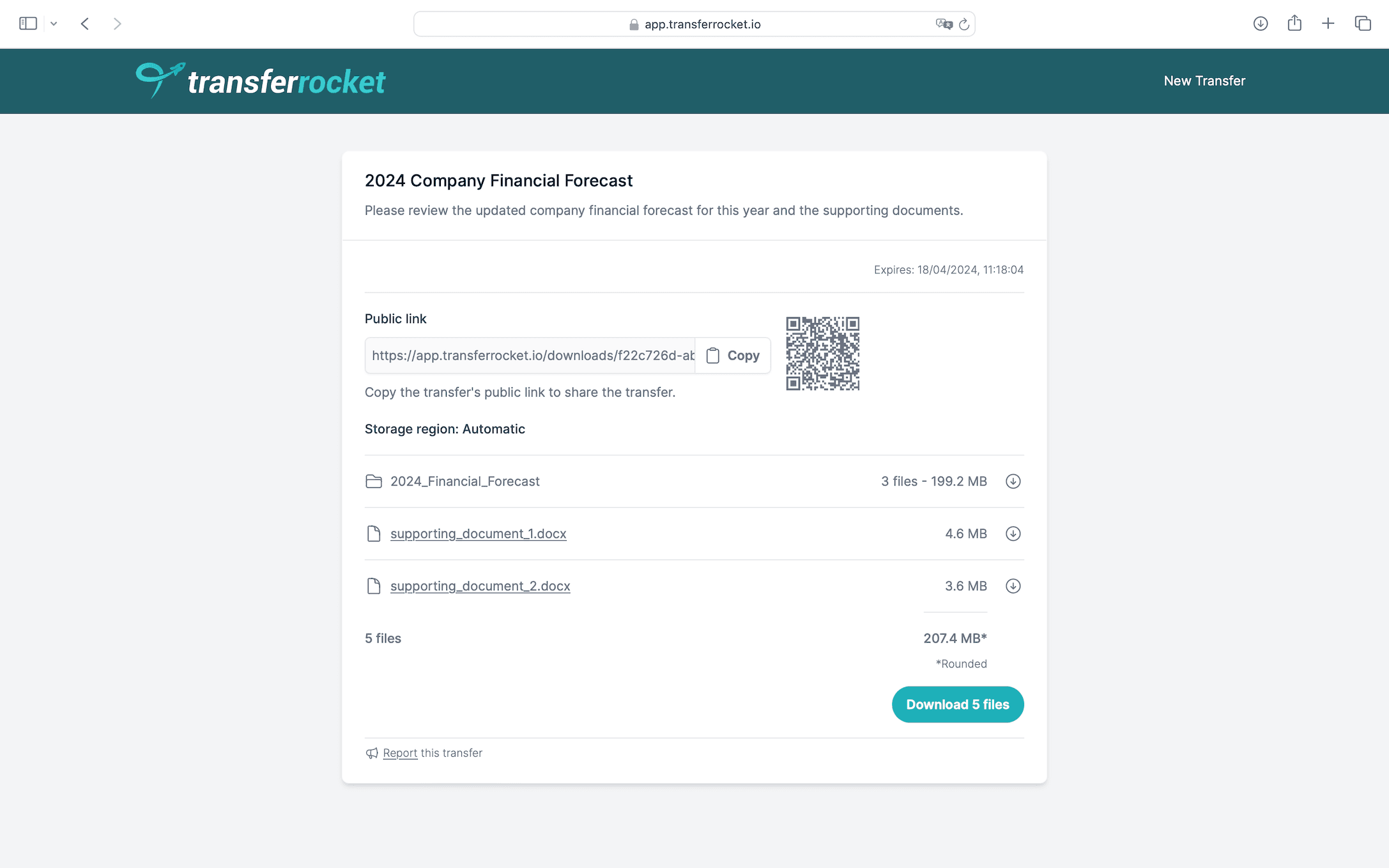
Task: Open Safari's downloads icon
Action: [x=1260, y=24]
